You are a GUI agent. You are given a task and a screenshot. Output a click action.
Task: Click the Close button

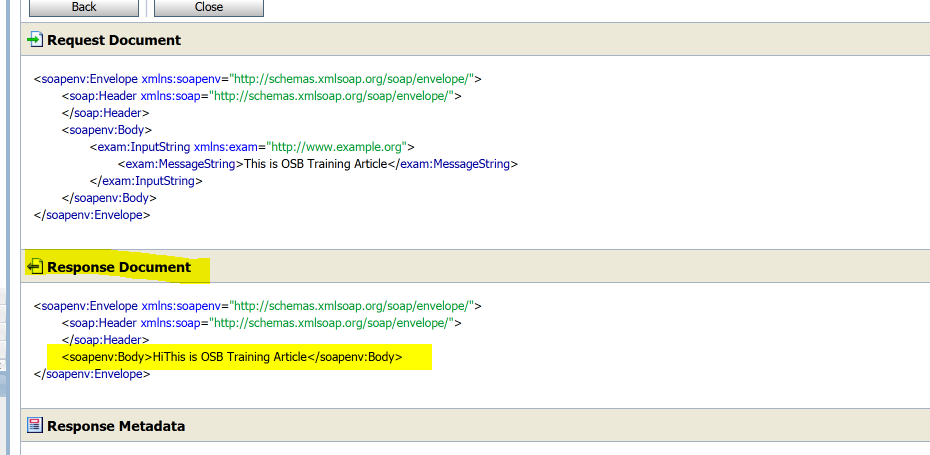(x=209, y=7)
